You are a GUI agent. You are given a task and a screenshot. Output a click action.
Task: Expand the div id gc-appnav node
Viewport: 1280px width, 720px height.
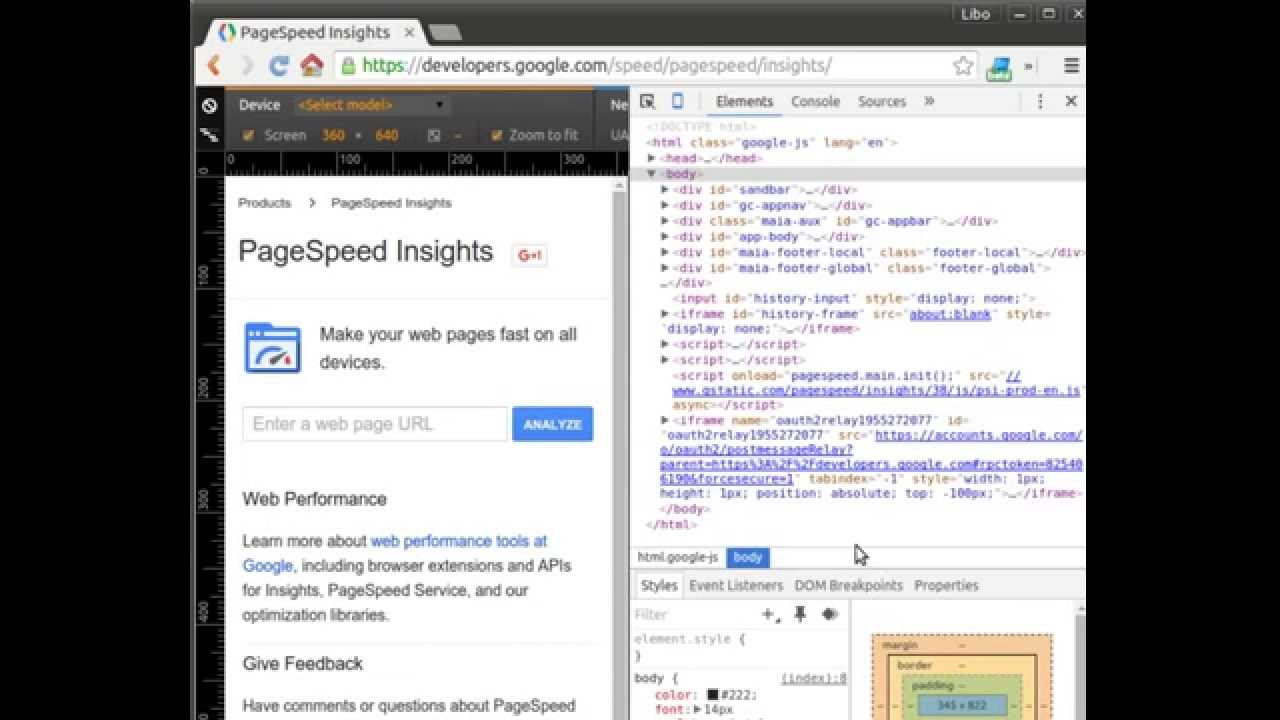click(666, 205)
